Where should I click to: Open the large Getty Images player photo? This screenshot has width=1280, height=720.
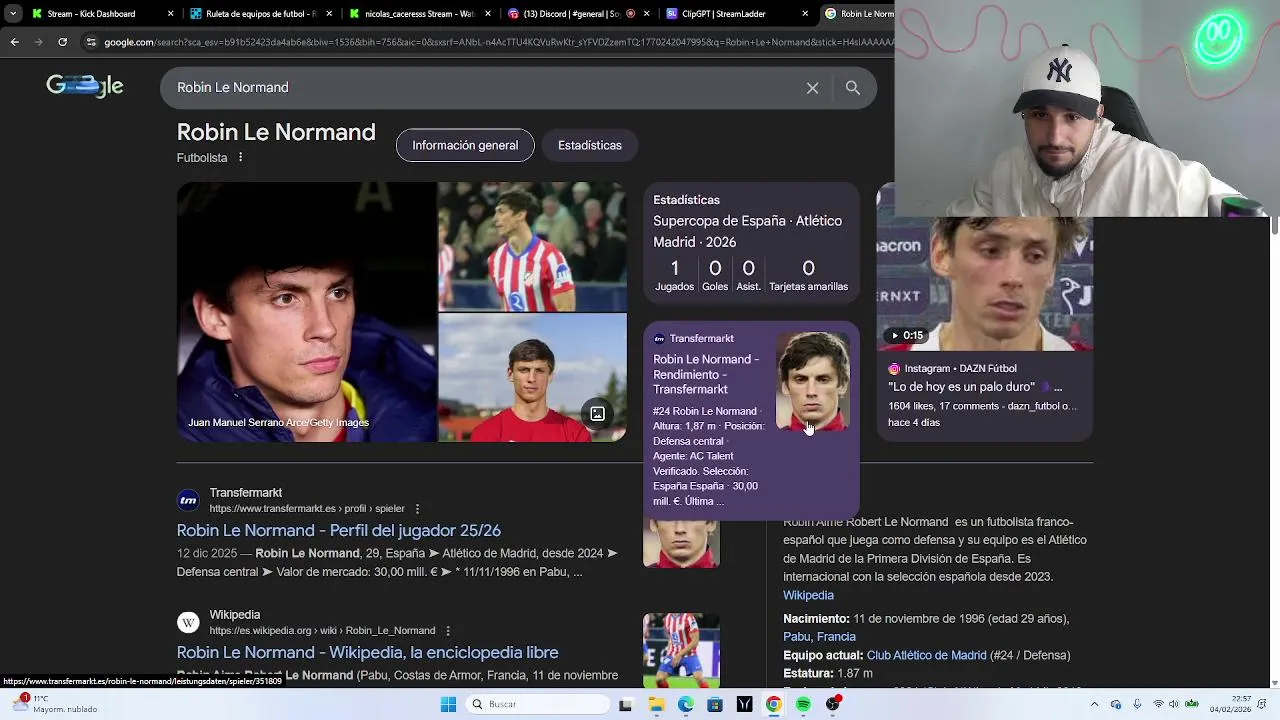(x=306, y=311)
